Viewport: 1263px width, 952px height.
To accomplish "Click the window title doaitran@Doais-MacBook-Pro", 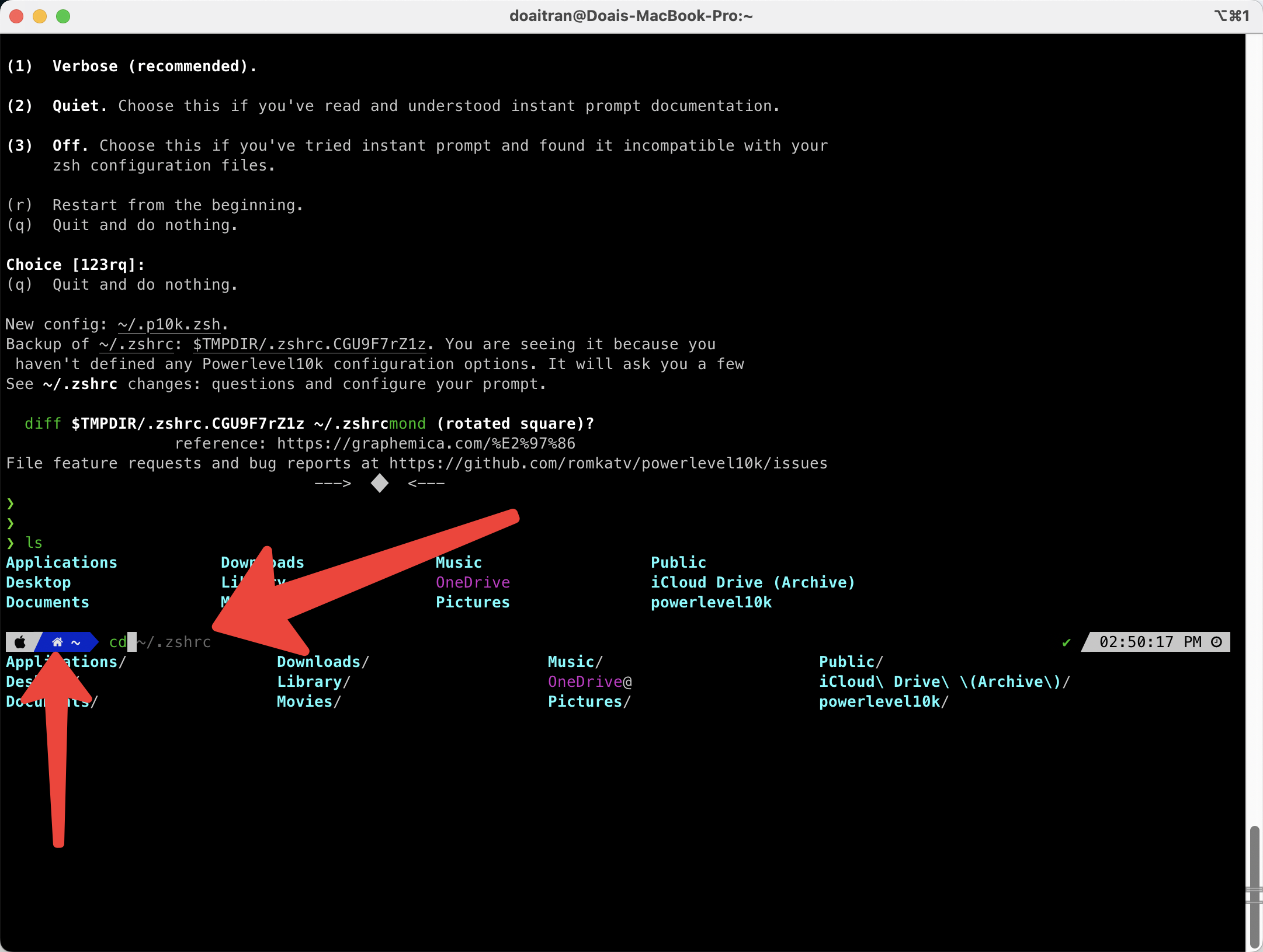I will point(631,16).
